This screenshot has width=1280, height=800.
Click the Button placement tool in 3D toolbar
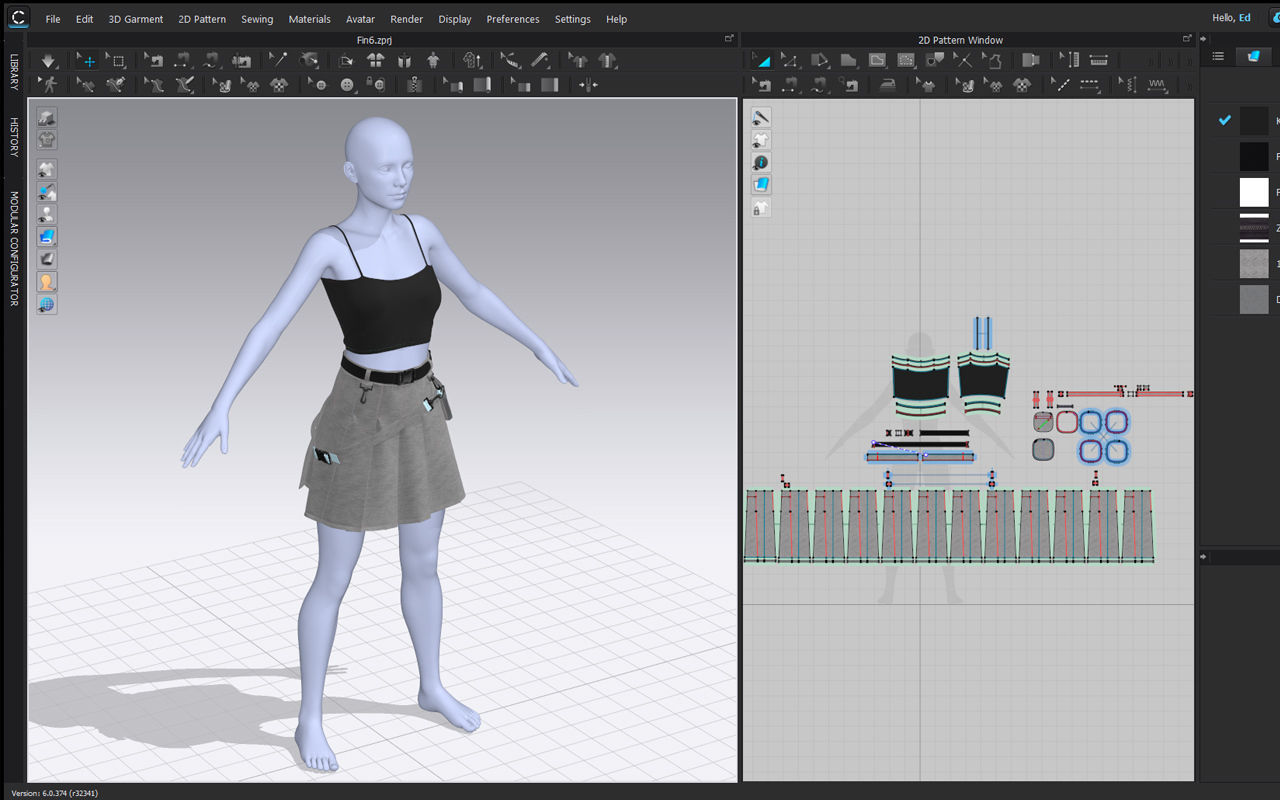pos(347,85)
